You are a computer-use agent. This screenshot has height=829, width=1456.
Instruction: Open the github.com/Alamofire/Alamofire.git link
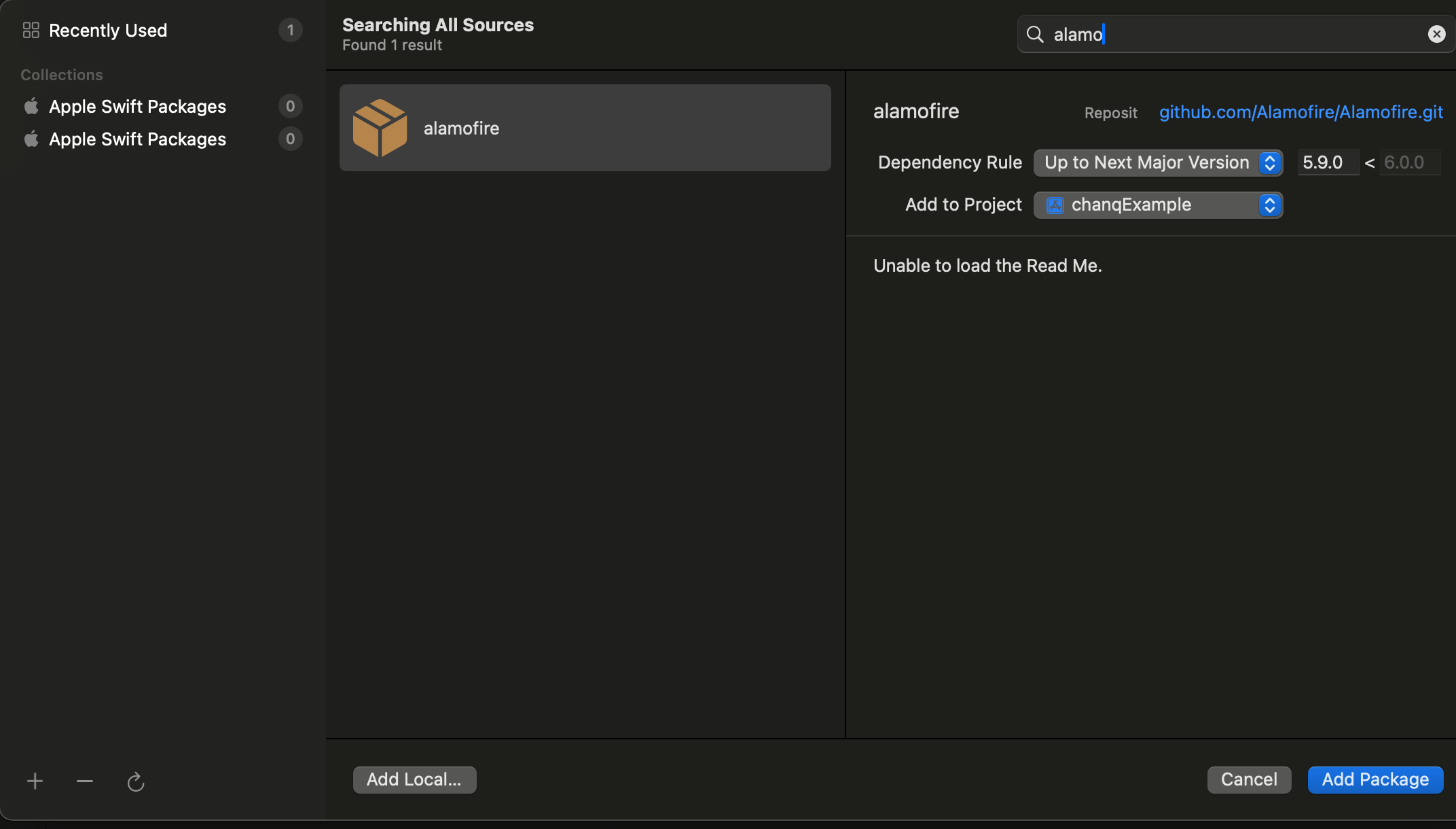tap(1300, 112)
